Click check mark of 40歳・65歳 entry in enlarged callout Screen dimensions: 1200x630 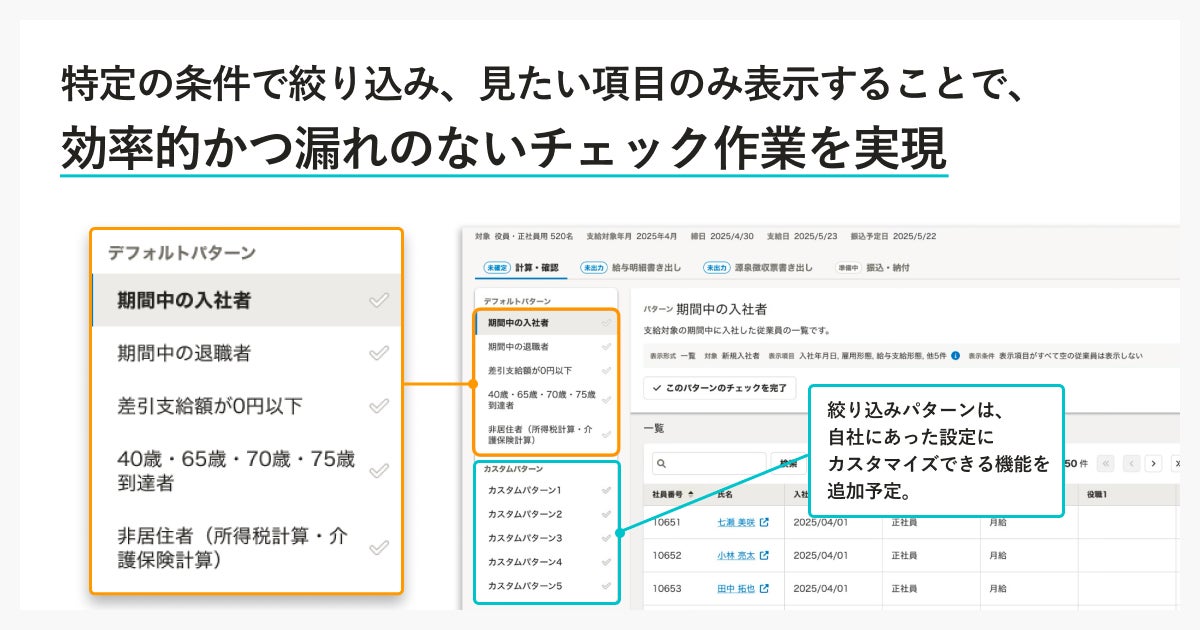click(x=378, y=470)
